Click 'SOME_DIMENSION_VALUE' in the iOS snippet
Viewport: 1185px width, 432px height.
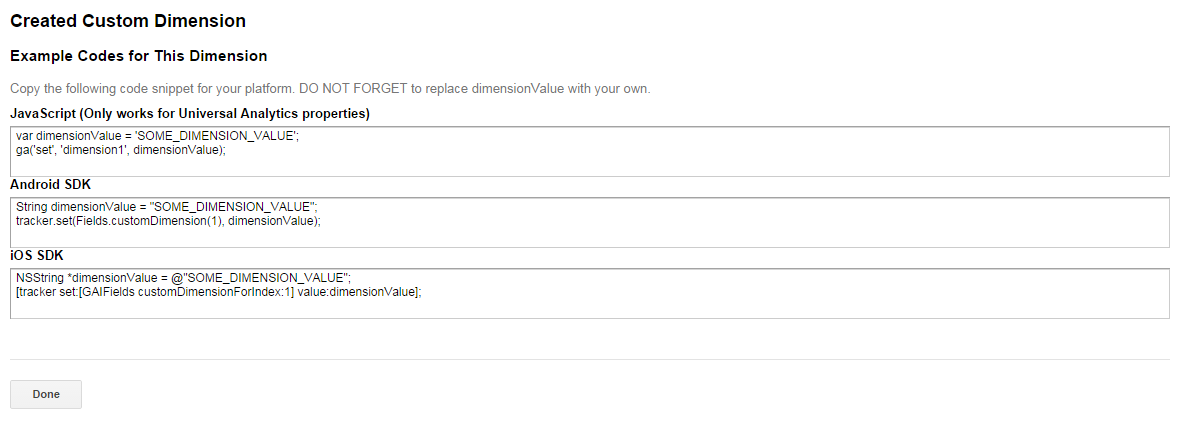tap(266, 278)
